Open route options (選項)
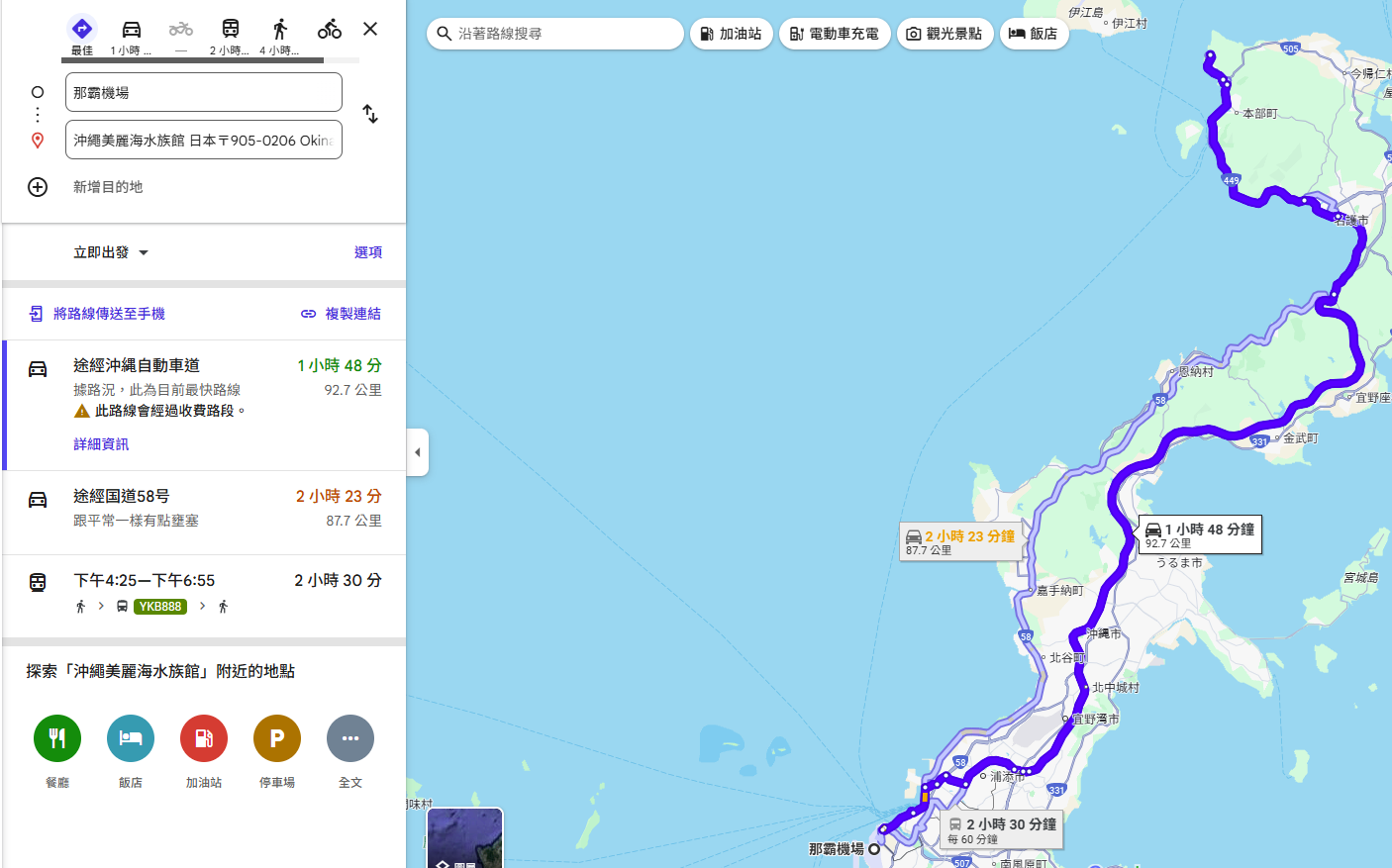 (367, 252)
